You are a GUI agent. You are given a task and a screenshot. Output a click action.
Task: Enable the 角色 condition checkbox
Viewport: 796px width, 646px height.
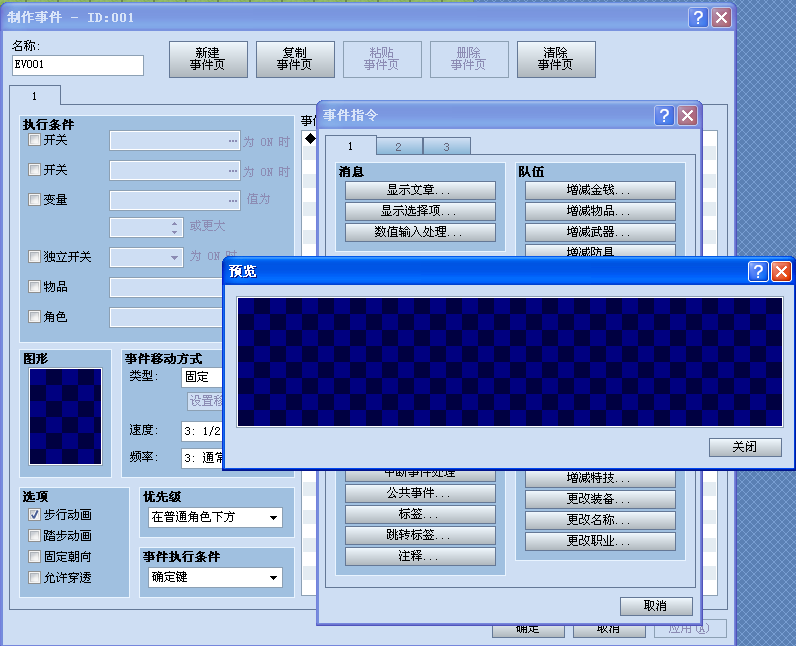click(35, 317)
